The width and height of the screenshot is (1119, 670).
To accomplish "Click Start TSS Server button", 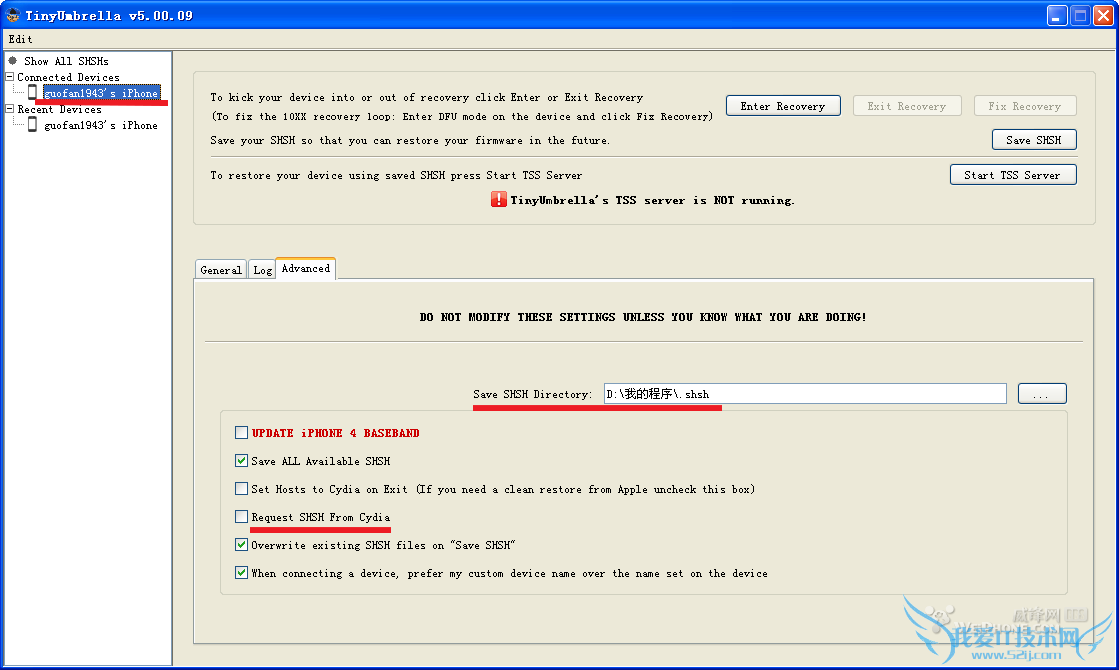I will point(1013,175).
